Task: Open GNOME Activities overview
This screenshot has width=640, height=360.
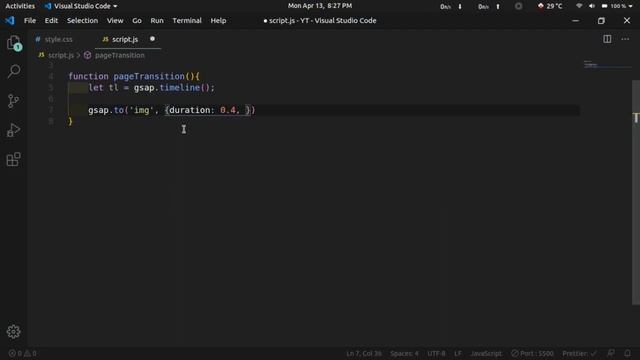Action: (x=20, y=6)
